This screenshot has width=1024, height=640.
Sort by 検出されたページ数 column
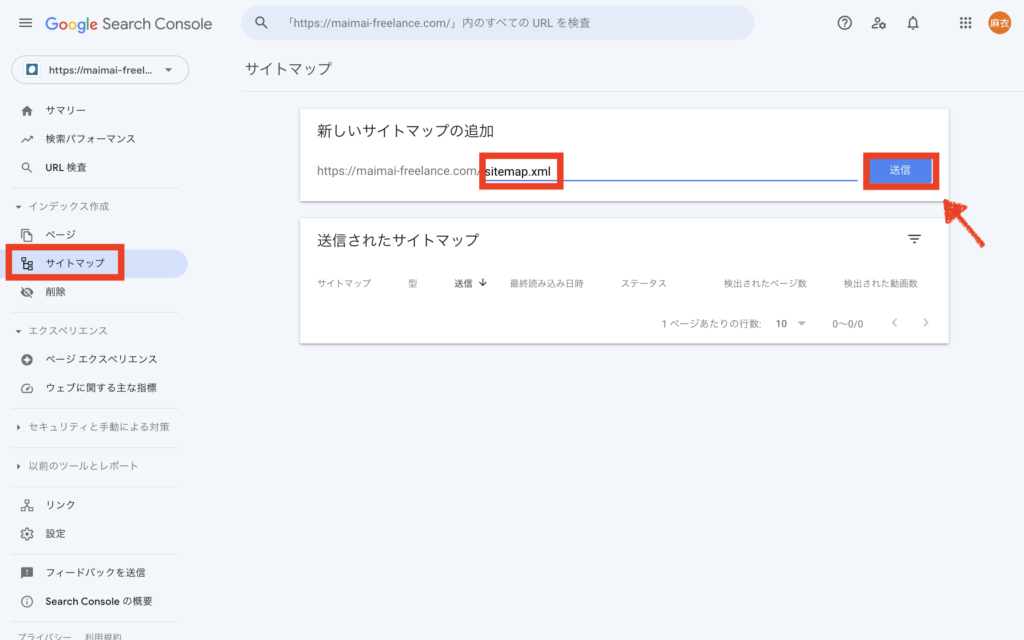coord(765,283)
